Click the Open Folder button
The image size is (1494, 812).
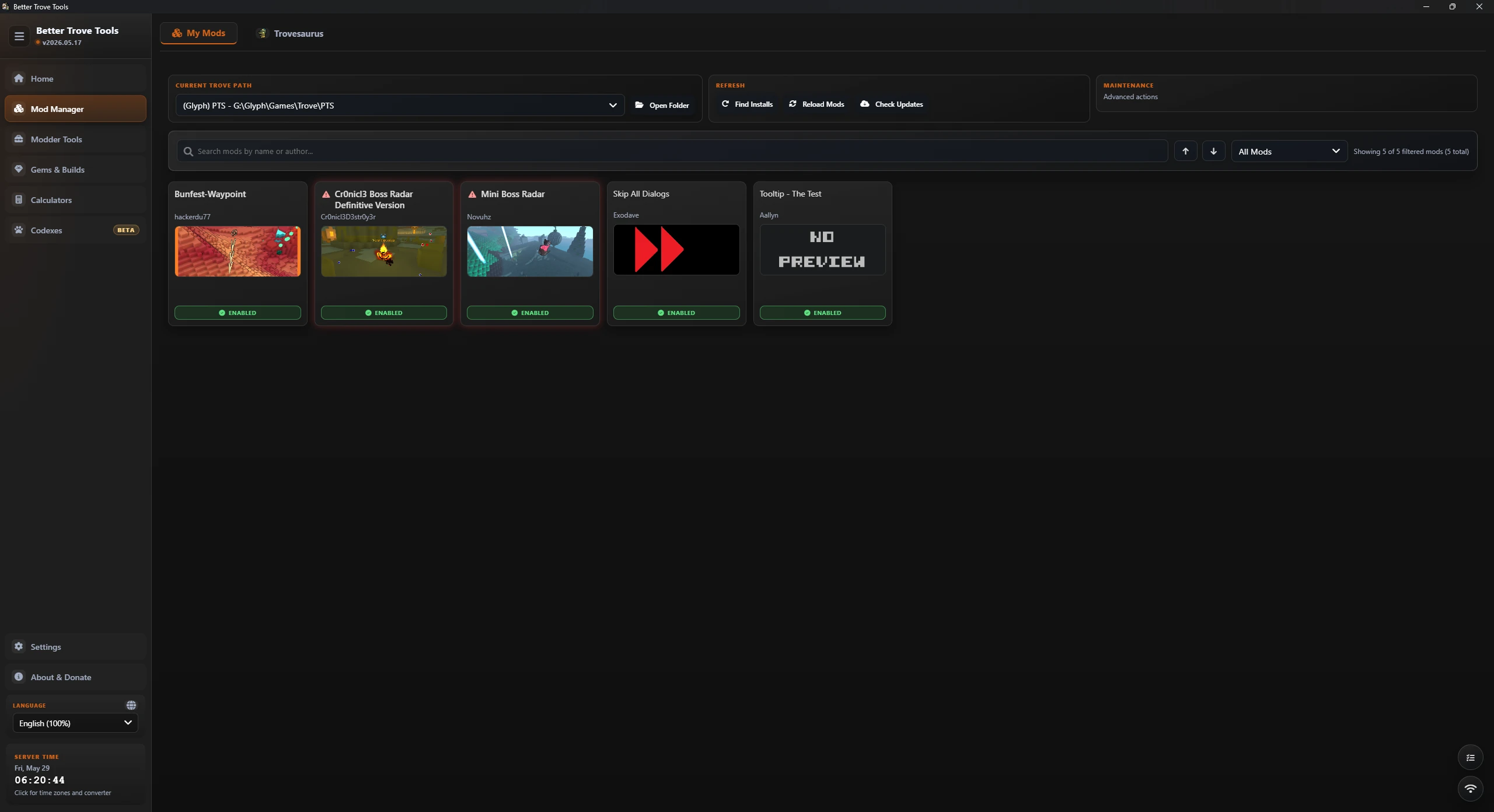662,105
